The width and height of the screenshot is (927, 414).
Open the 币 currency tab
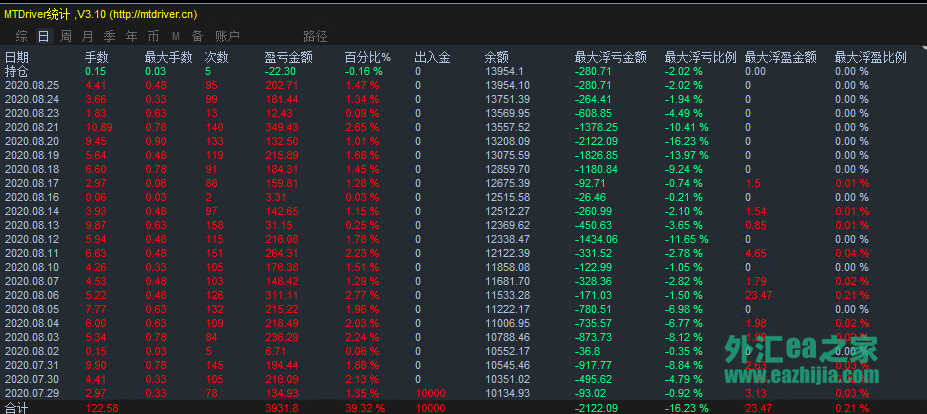(153, 36)
